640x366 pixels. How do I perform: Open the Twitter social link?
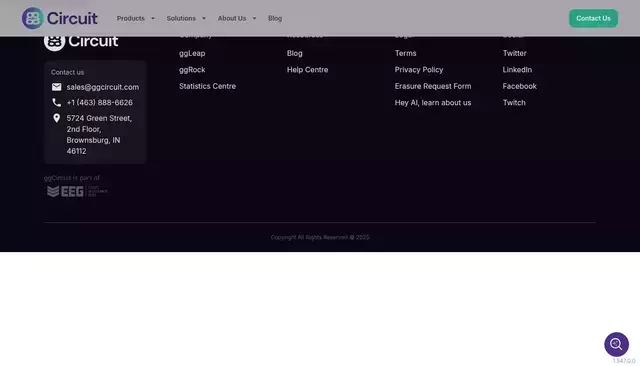click(x=515, y=53)
